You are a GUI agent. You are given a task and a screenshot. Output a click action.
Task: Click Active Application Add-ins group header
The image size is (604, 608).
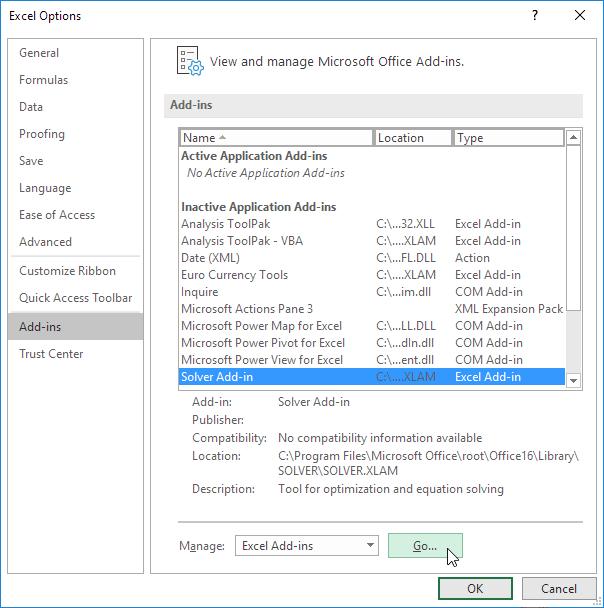tap(254, 156)
